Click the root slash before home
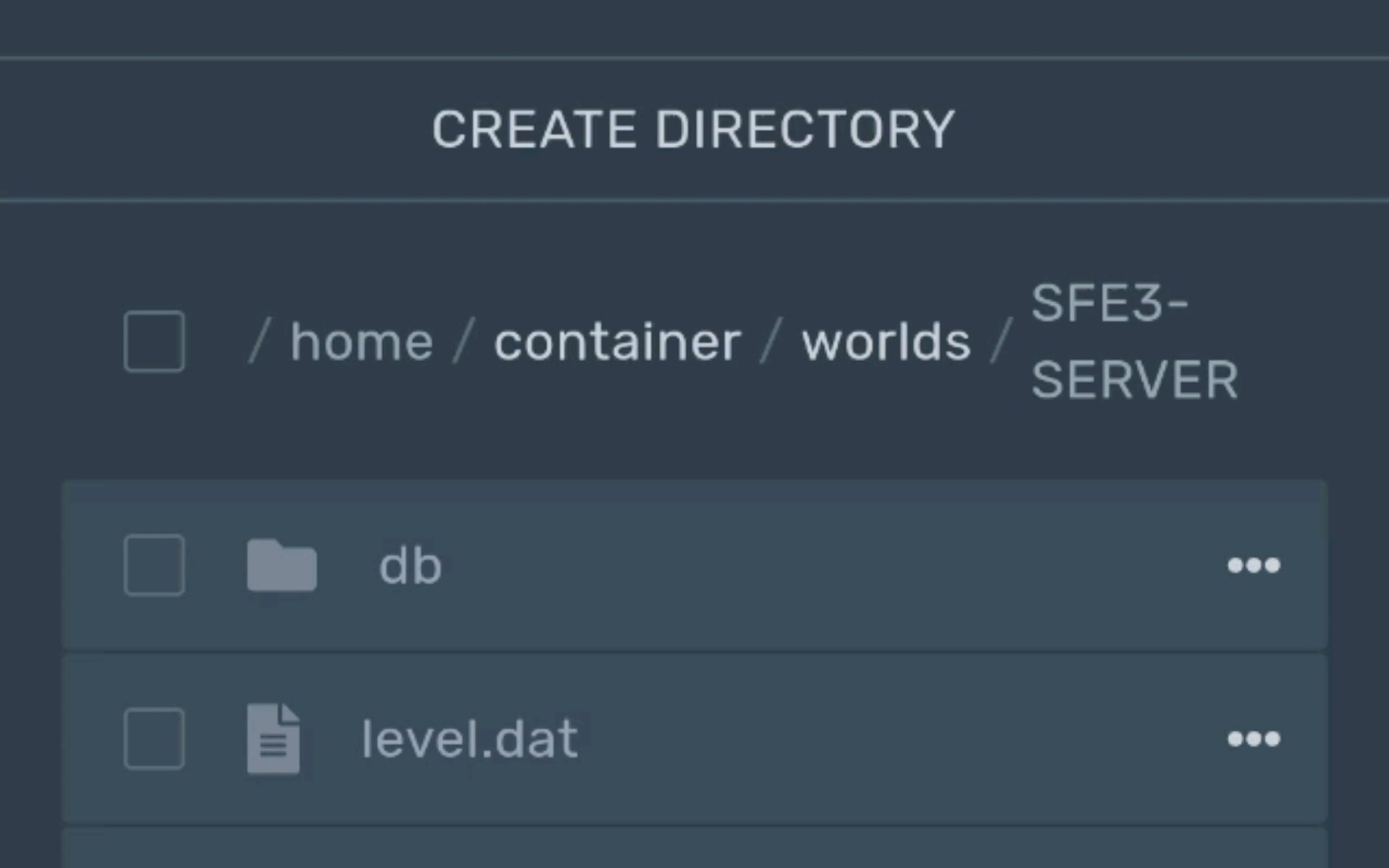Image resolution: width=1389 pixels, height=868 pixels. coord(259,342)
